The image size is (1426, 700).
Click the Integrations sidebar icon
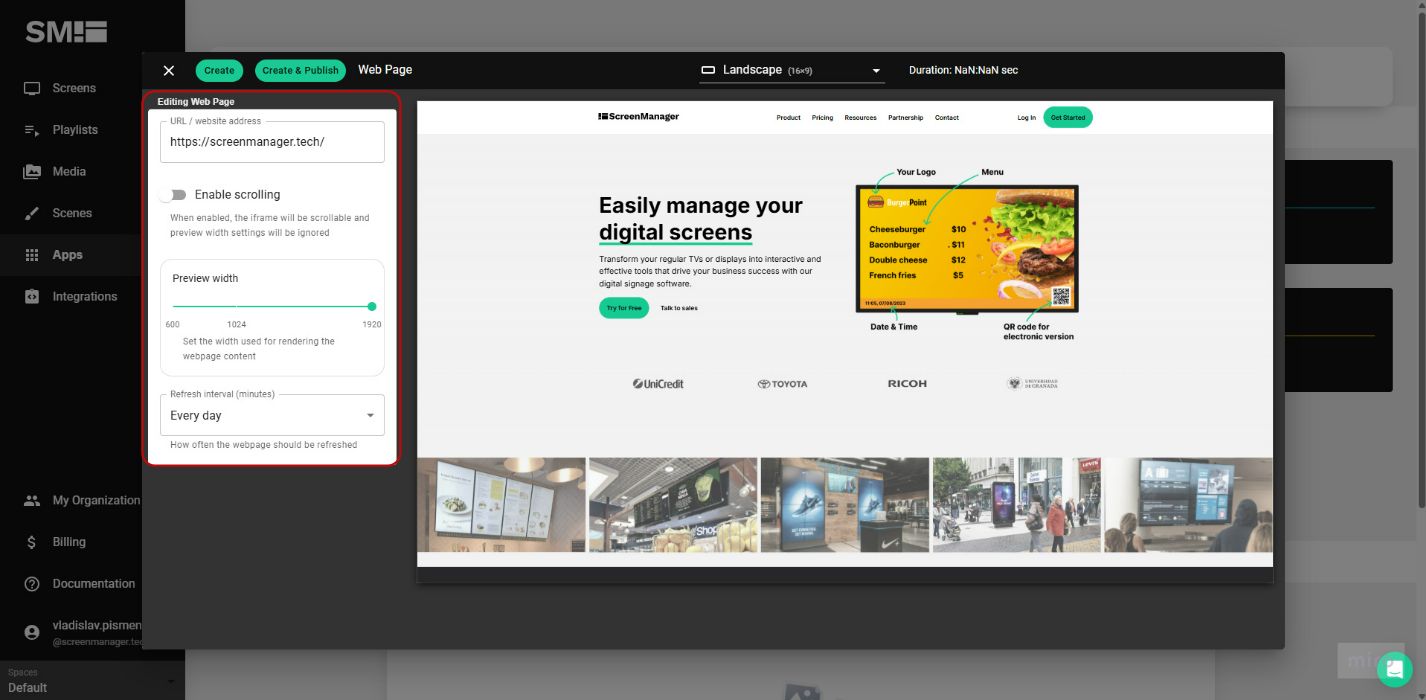(x=33, y=296)
